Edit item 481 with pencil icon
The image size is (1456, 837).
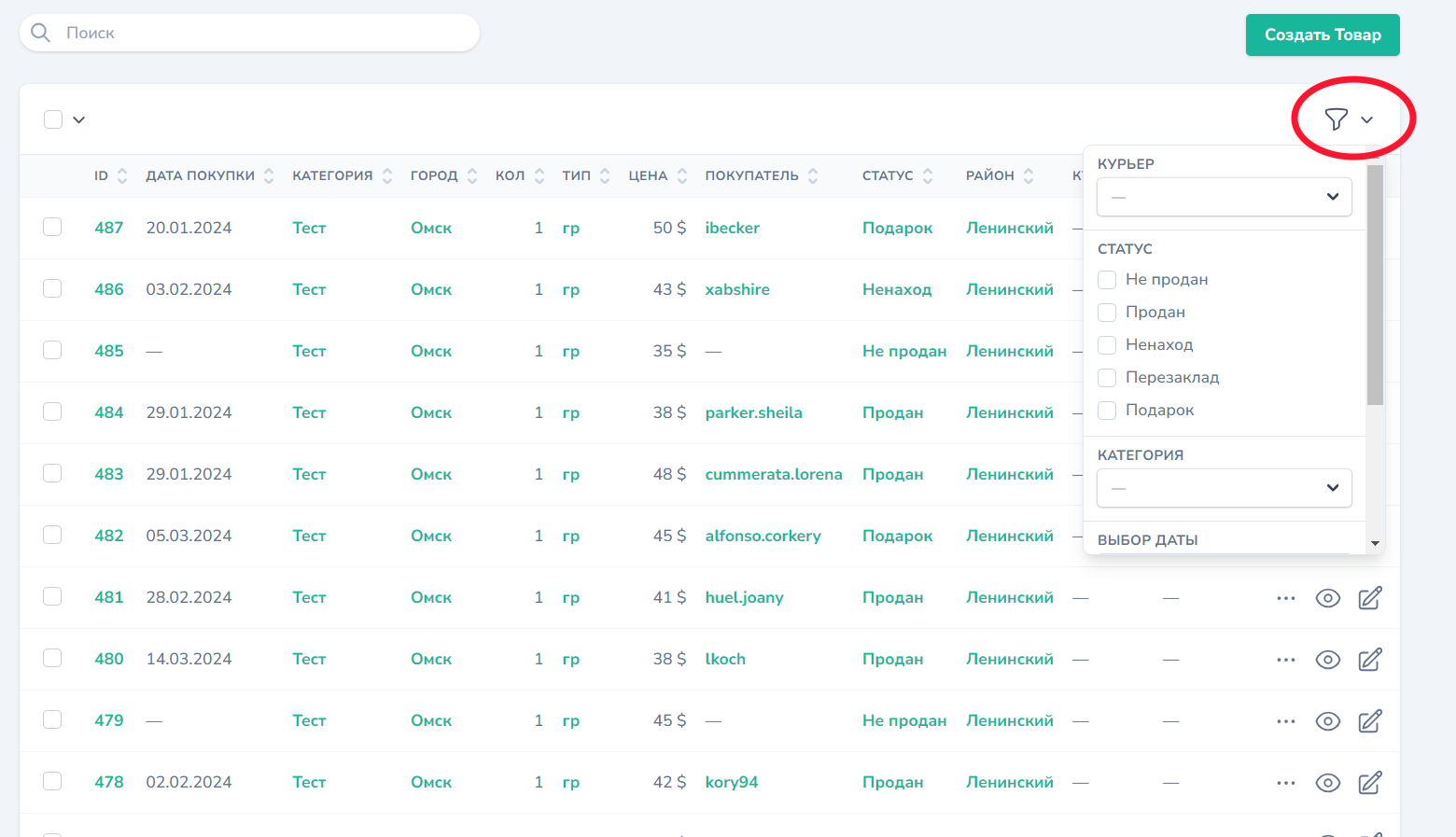coord(1369,598)
